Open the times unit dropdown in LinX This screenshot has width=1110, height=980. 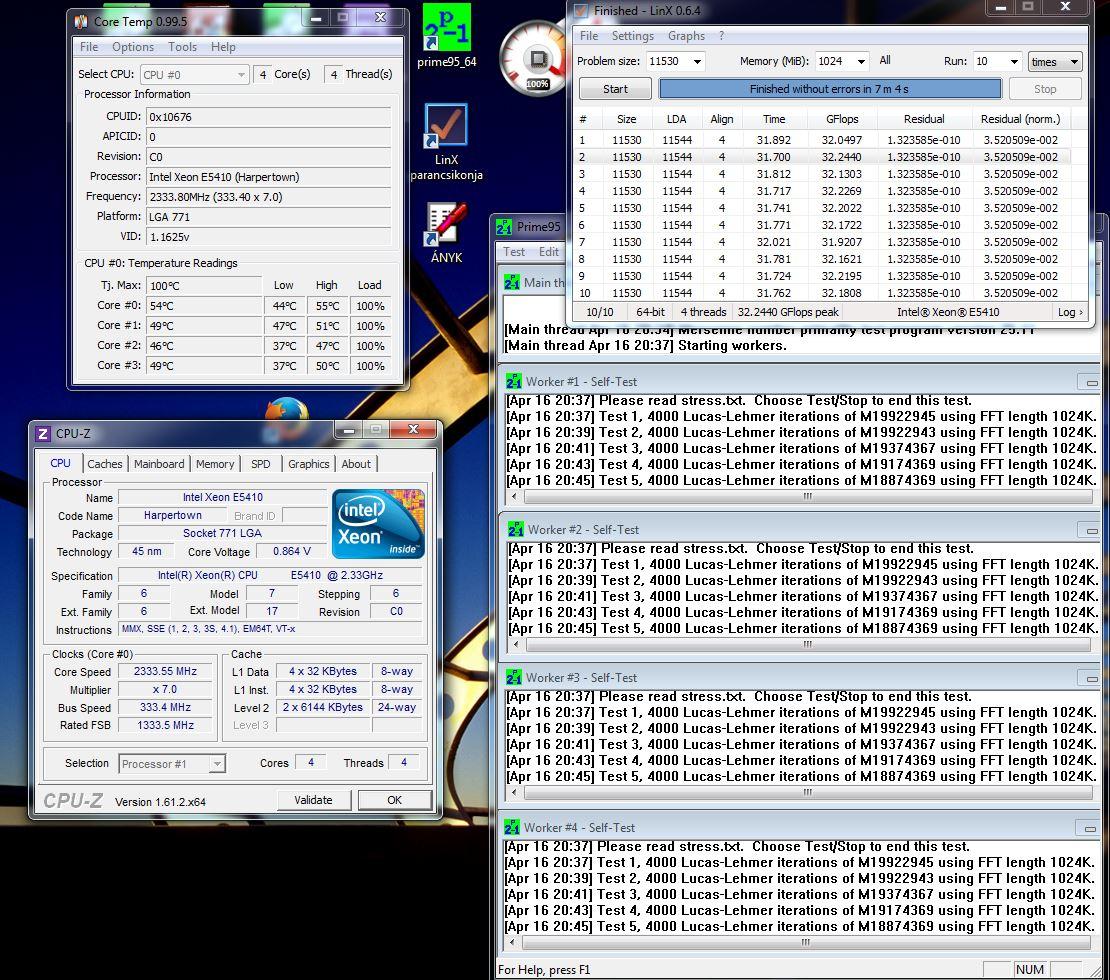tap(1055, 62)
